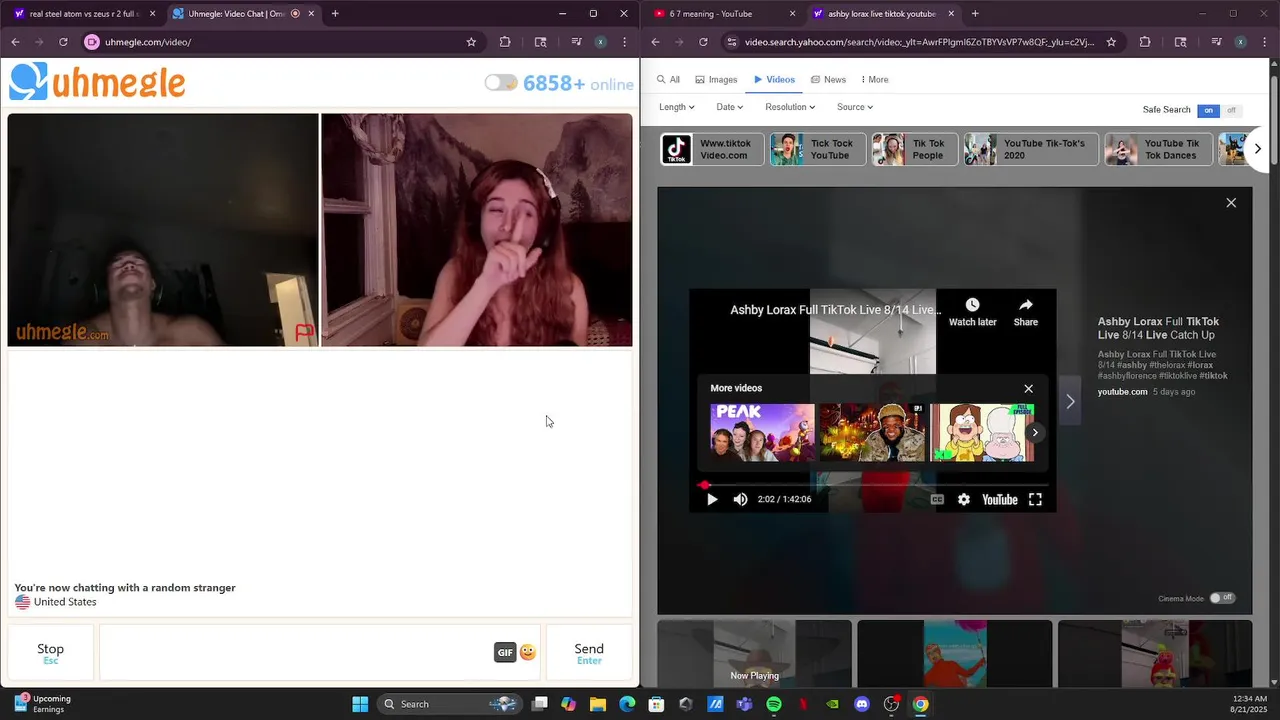The image size is (1280, 720).
Task: Close the video player overlay
Action: coord(1231,203)
